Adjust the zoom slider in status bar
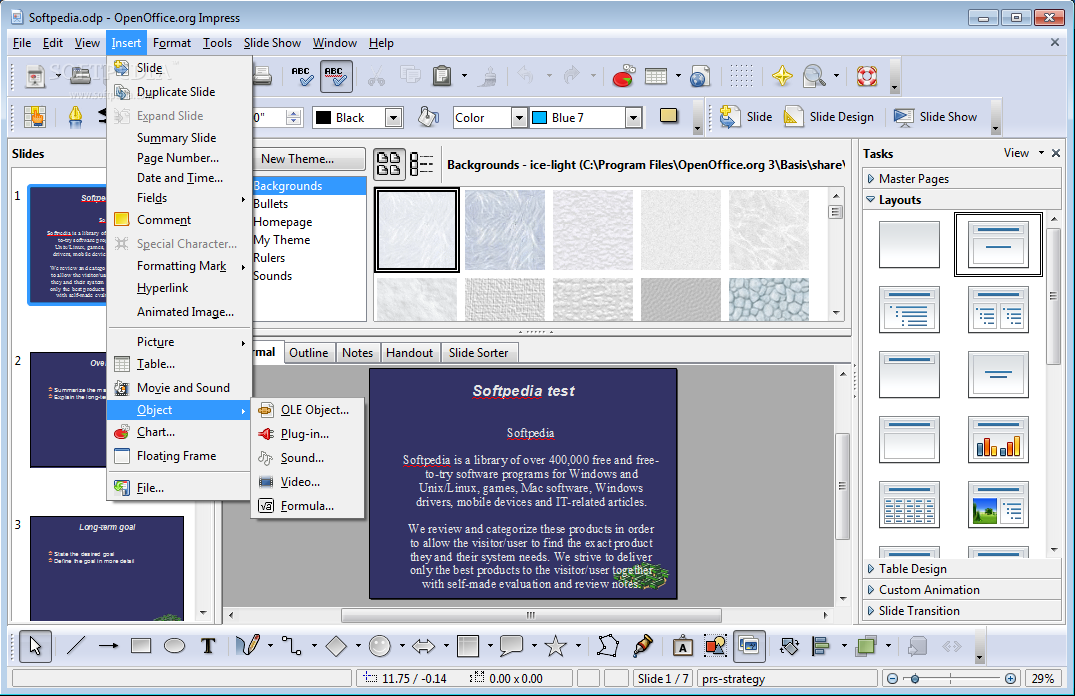This screenshot has width=1075, height=696. tap(915, 679)
